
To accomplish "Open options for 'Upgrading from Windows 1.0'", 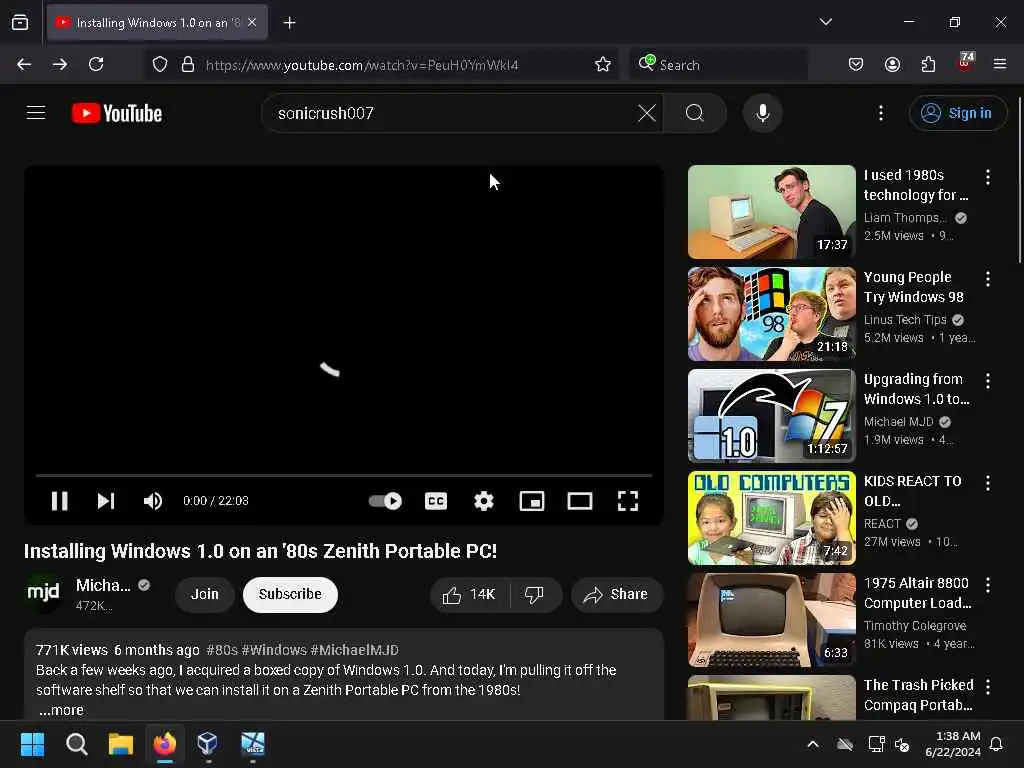I will (988, 381).
